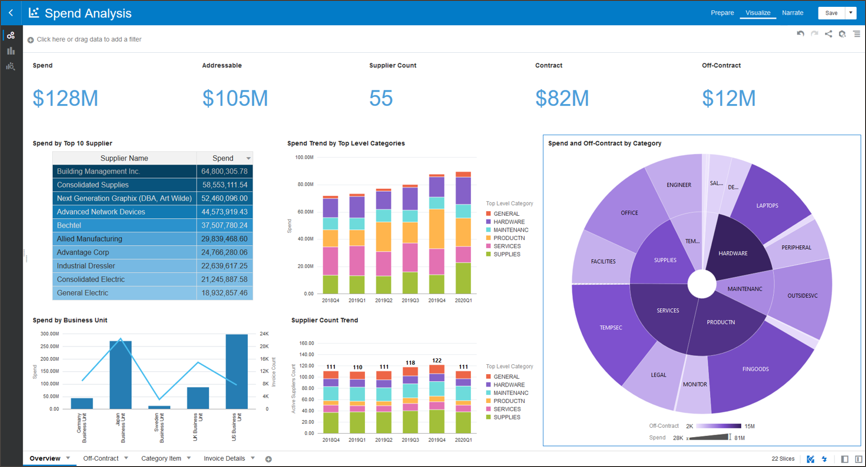The image size is (866, 467).
Task: Toggle auto-apply data icon in status bar
Action: pyautogui.click(x=824, y=459)
